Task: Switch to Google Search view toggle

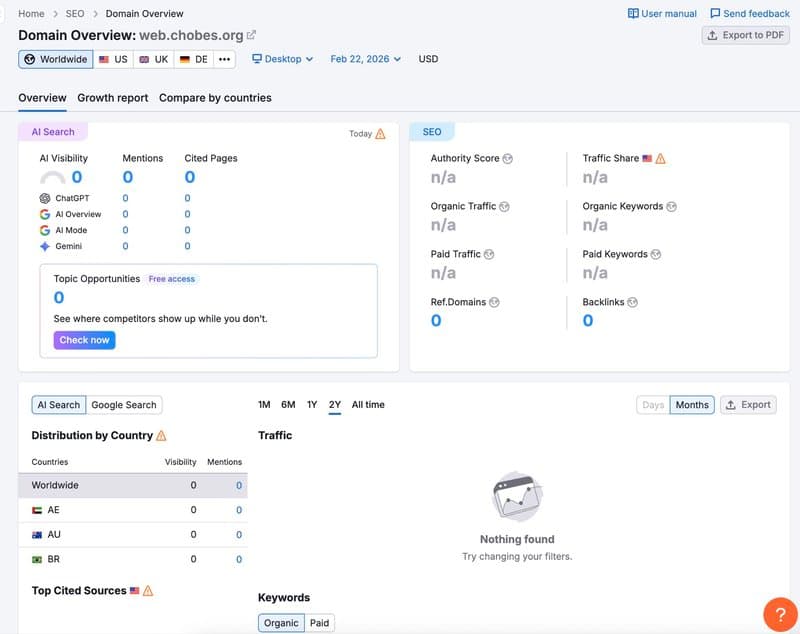Action: 124,405
